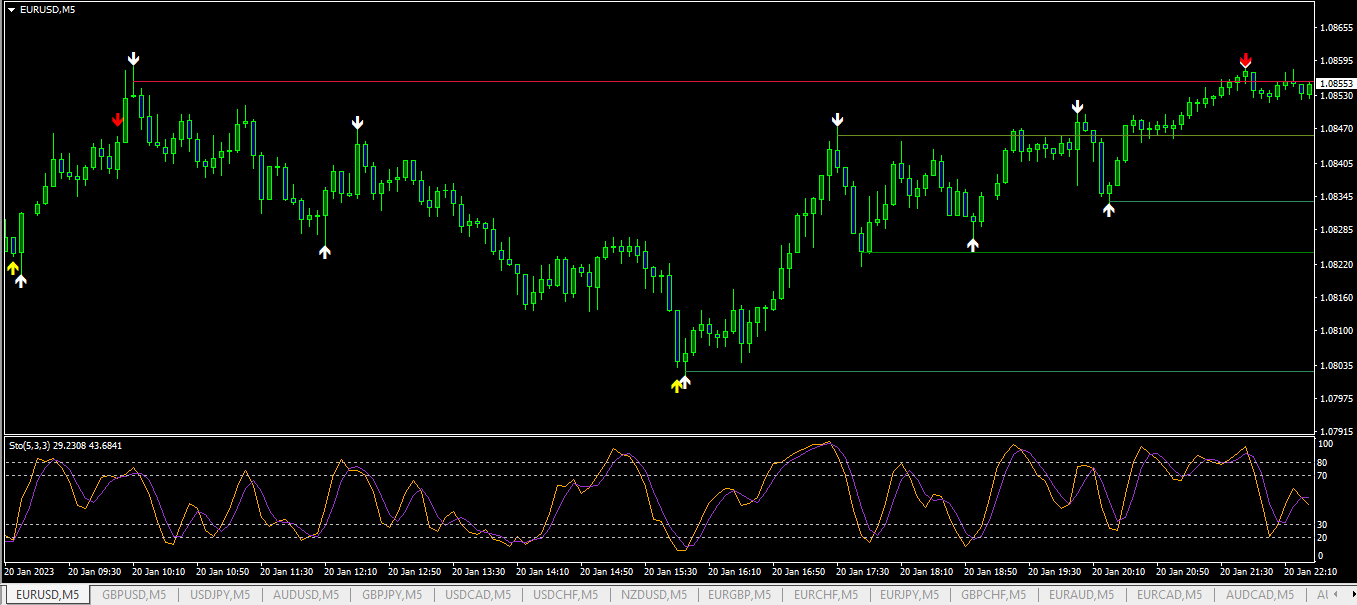The height and width of the screenshot is (605, 1357).
Task: Click the 1.08655 price scale value
Action: point(1336,28)
